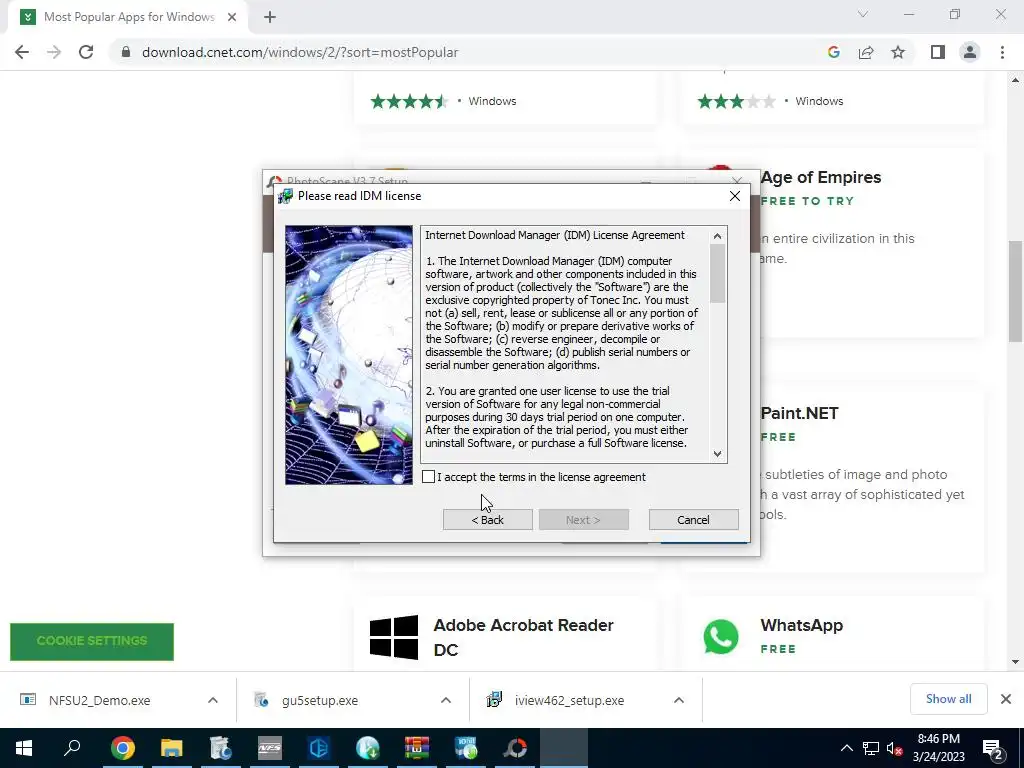Viewport: 1024px width, 768px height.
Task: Open the Chrome side panel
Action: (x=938, y=52)
